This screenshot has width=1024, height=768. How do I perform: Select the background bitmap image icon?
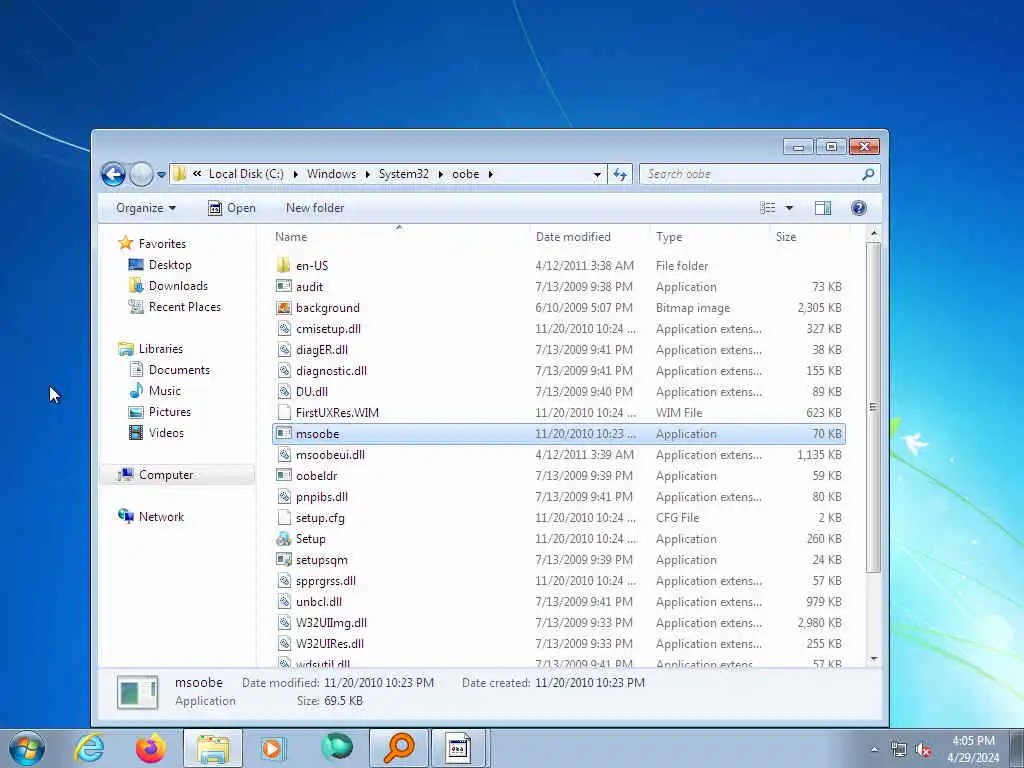283,307
